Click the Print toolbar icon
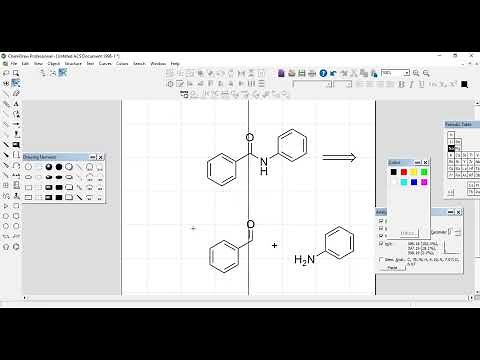480x360 pixels. tap(312, 73)
